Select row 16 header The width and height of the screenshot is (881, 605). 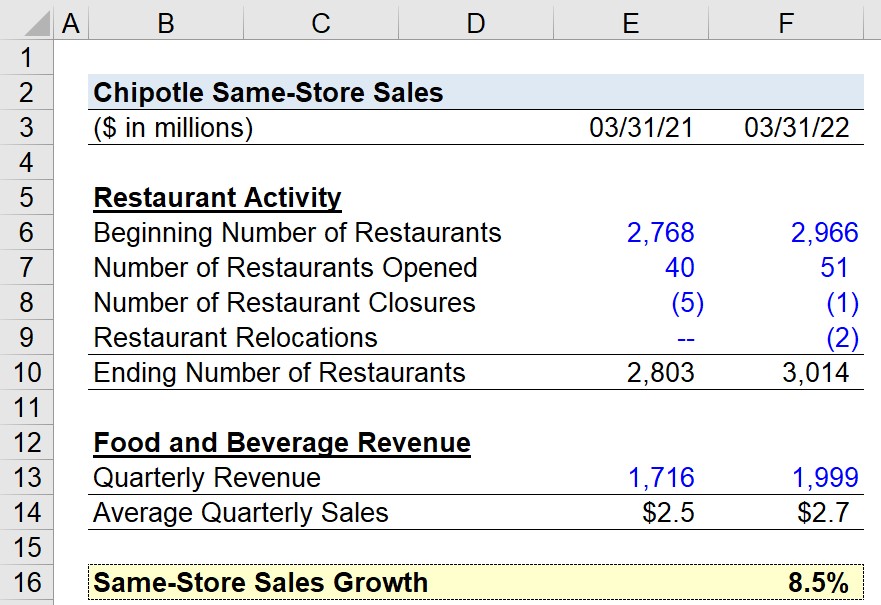[x=26, y=582]
